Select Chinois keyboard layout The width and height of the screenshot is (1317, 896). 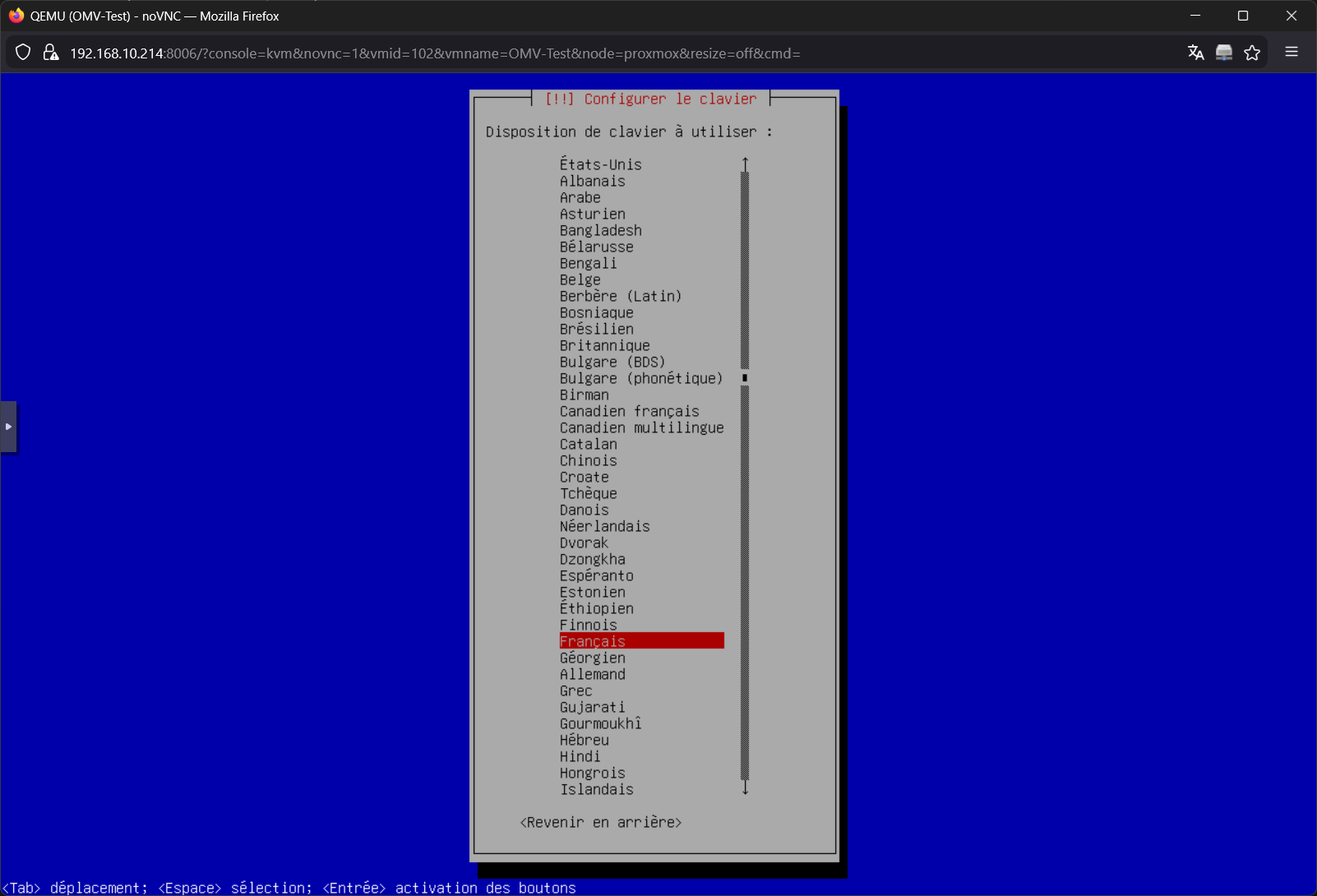coord(589,460)
